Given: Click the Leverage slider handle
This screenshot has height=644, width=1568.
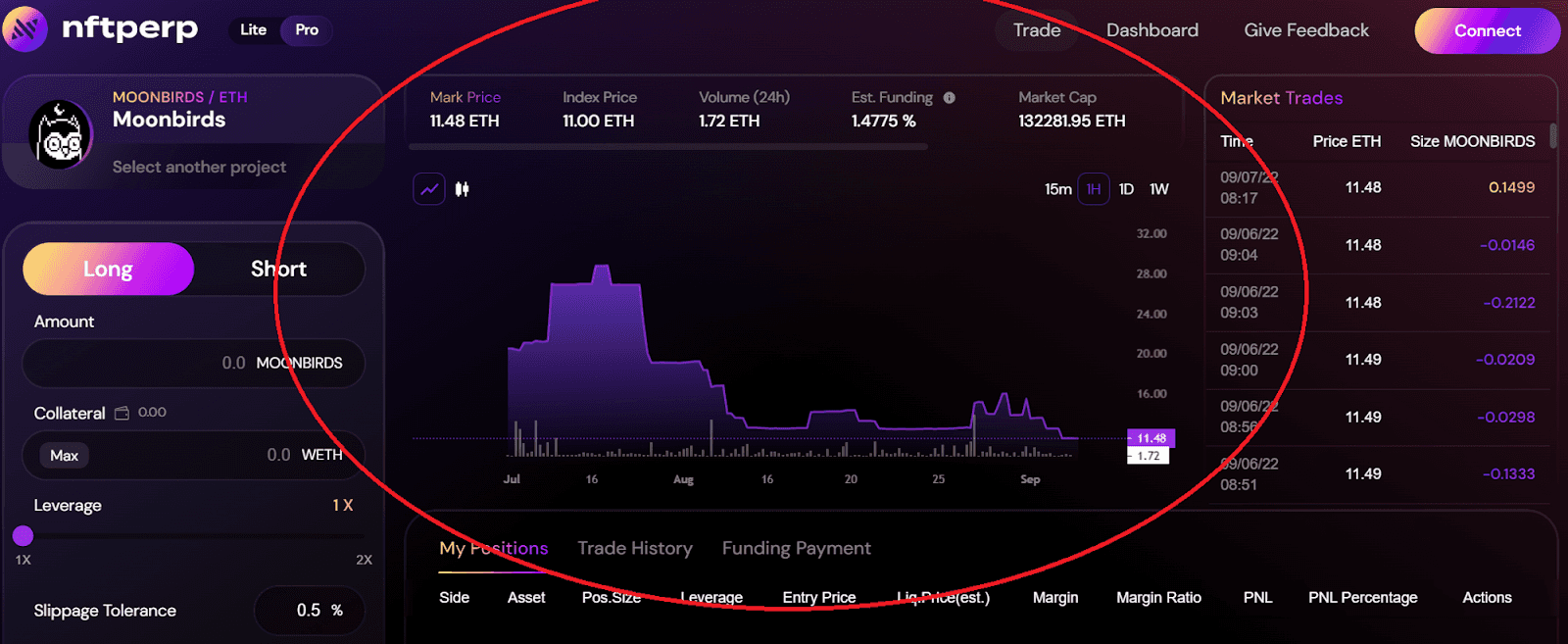Looking at the screenshot, I should 23,535.
